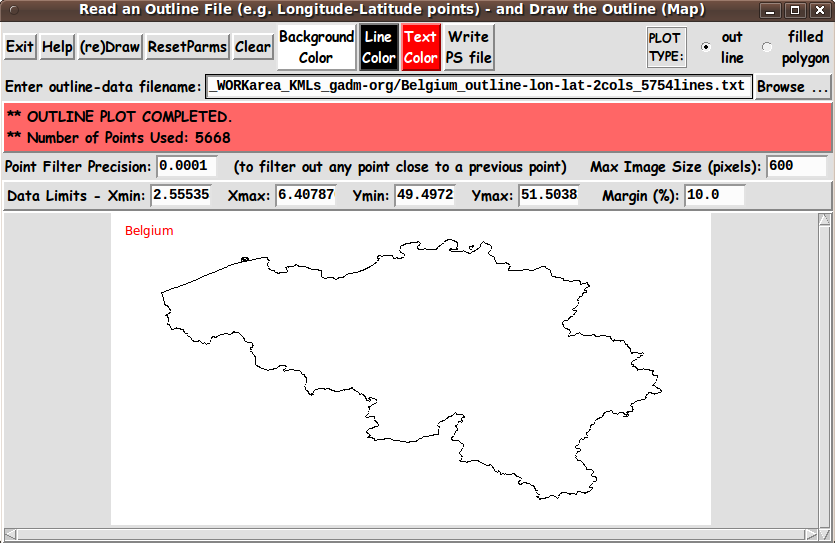This screenshot has width=835, height=543.
Task: Click the Xmin data limit field
Action: coord(181,195)
